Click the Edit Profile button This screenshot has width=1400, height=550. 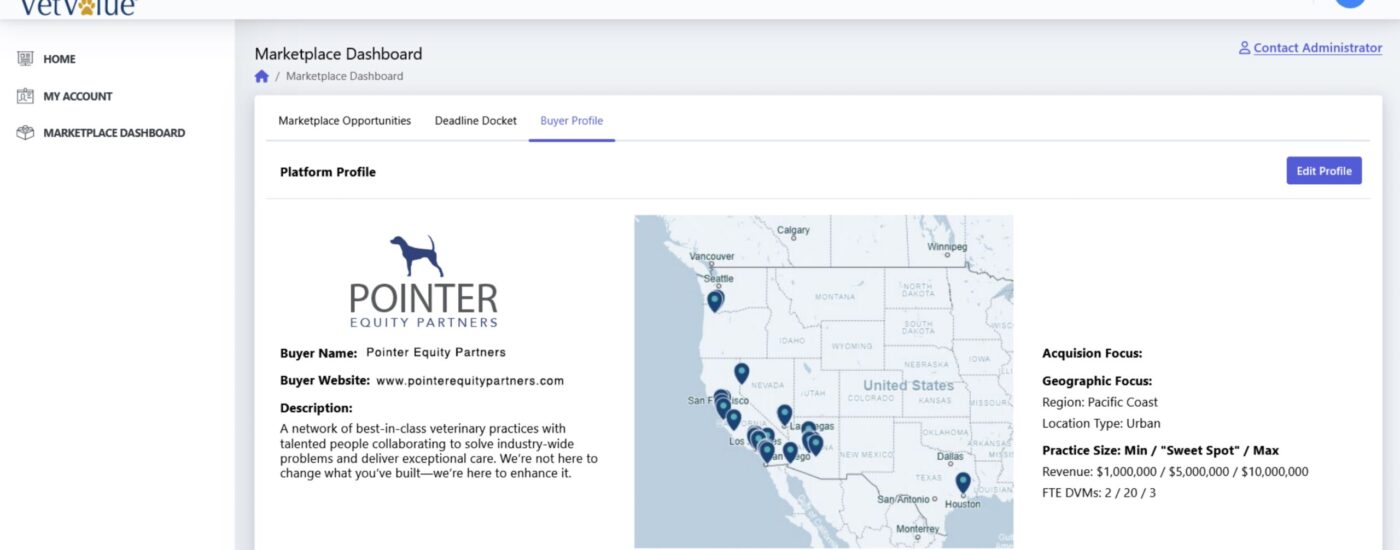[x=1324, y=171]
